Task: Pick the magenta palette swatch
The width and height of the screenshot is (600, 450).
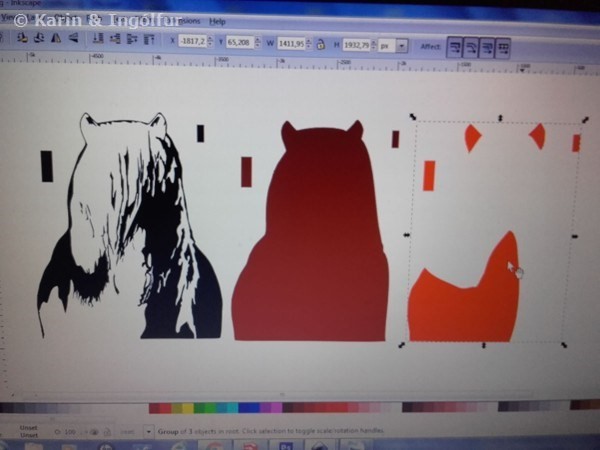Action: [276, 408]
